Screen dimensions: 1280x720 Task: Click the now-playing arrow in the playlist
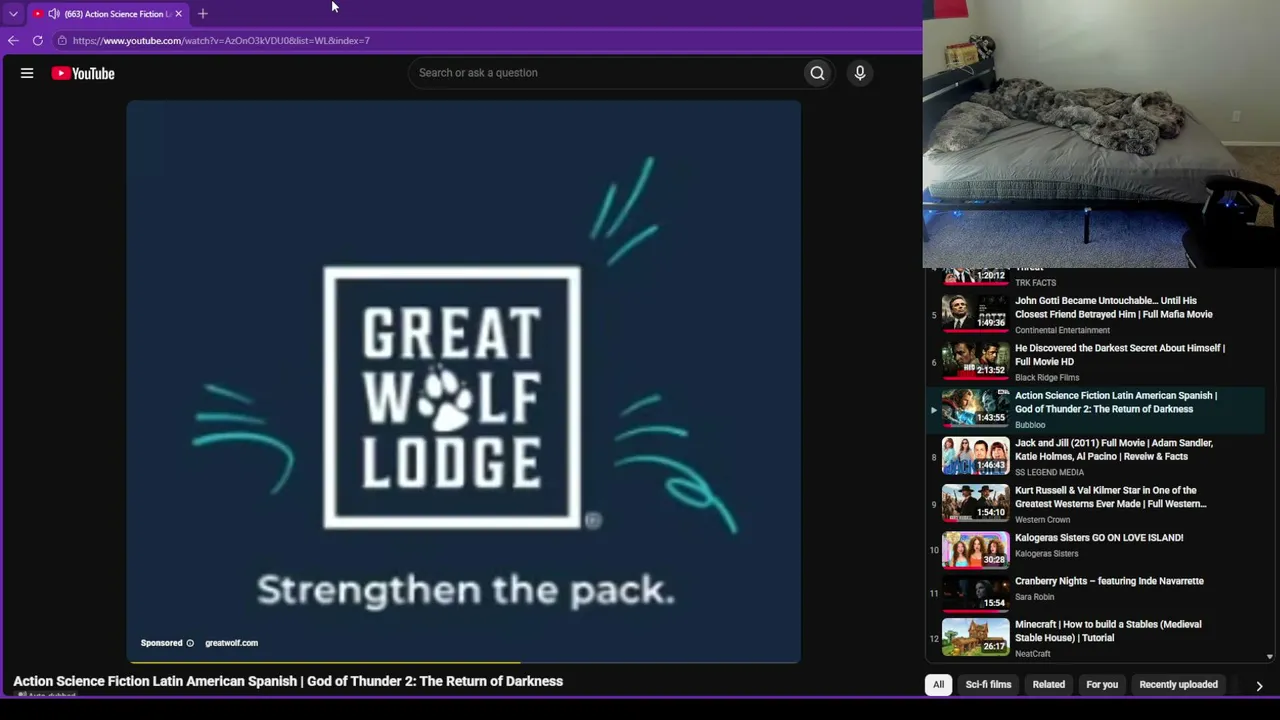[934, 410]
